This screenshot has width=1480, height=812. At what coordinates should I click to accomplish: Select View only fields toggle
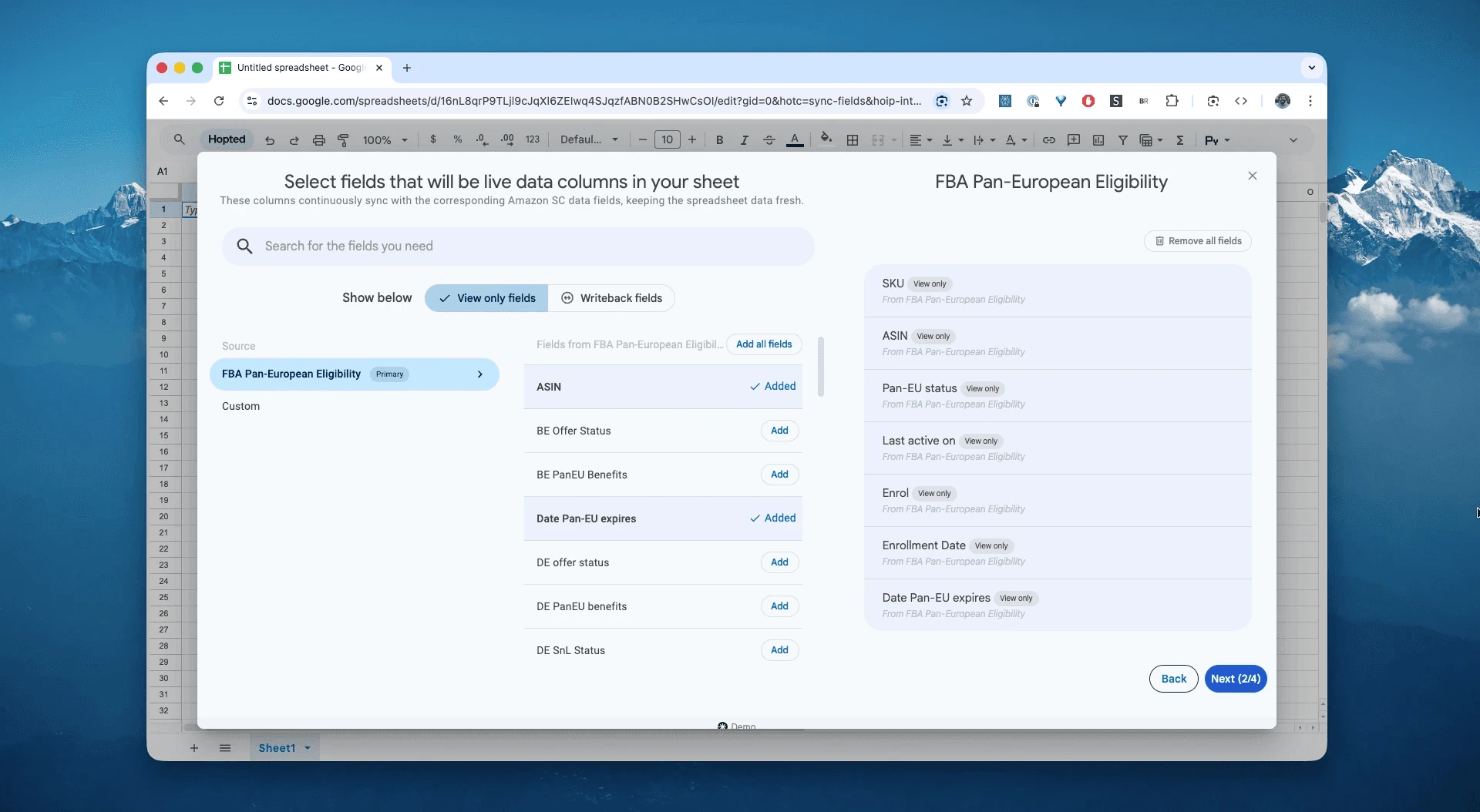pyautogui.click(x=486, y=298)
